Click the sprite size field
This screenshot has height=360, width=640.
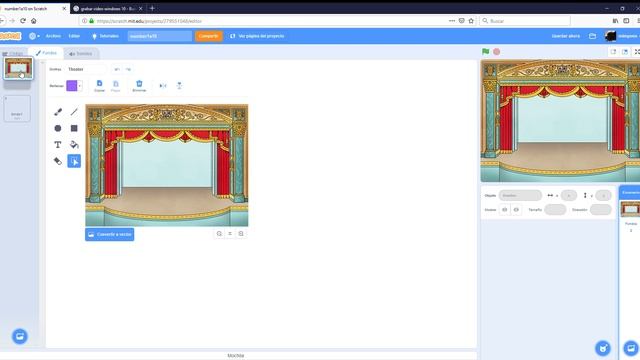[x=555, y=209]
